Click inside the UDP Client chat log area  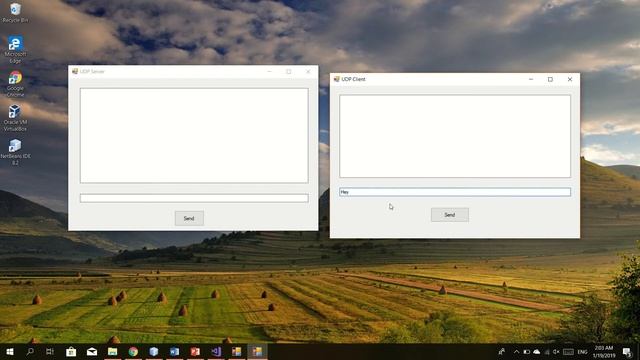[x=455, y=136]
